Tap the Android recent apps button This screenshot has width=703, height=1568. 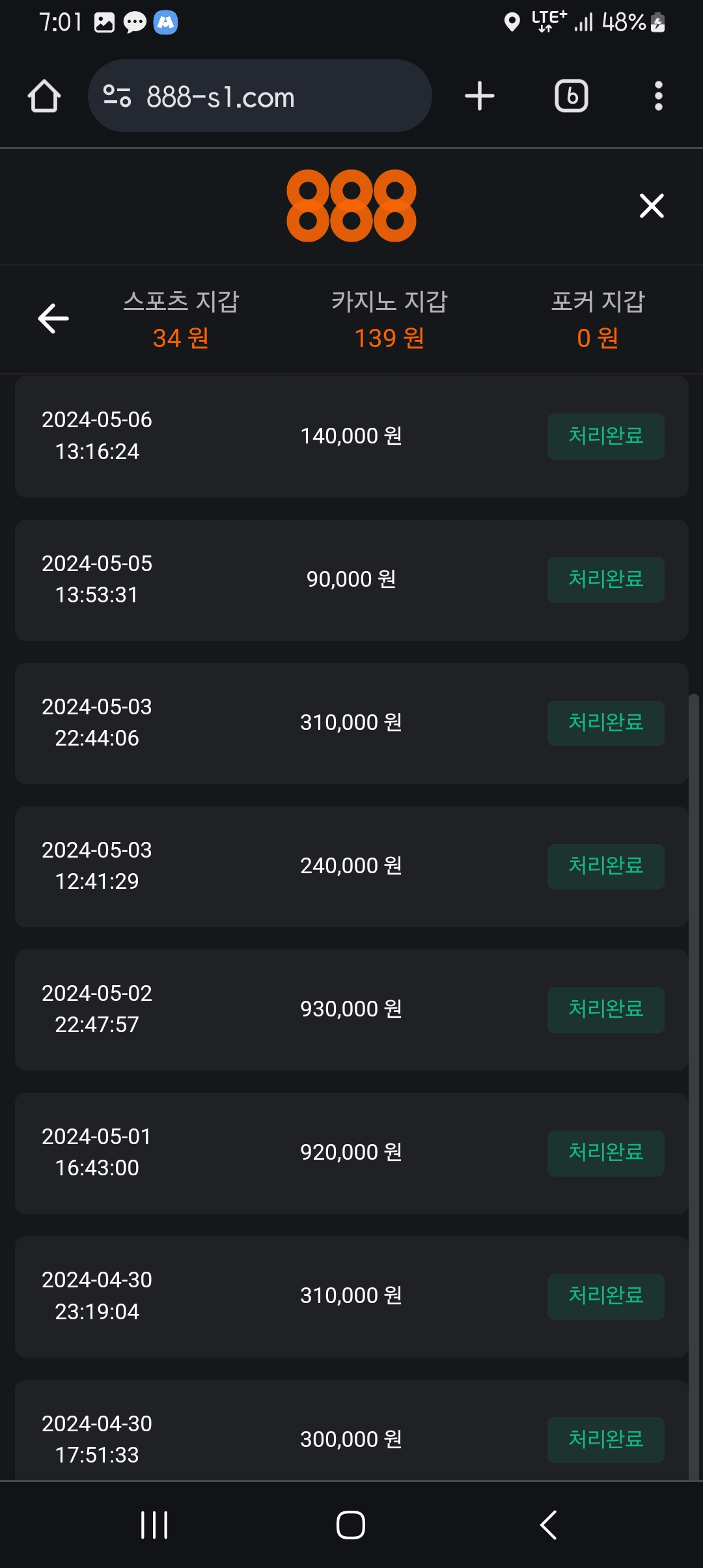click(154, 1525)
